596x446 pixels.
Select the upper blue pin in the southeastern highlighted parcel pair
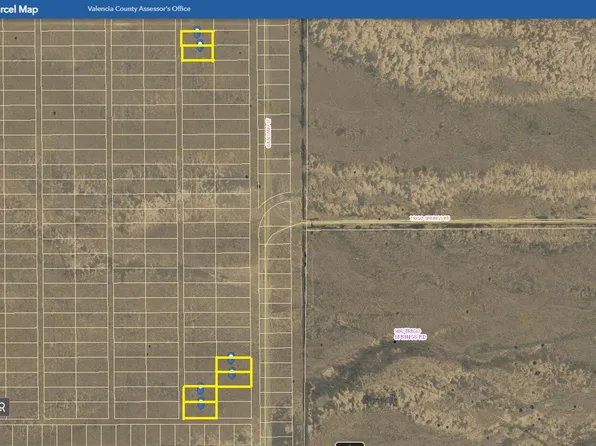tap(231, 358)
